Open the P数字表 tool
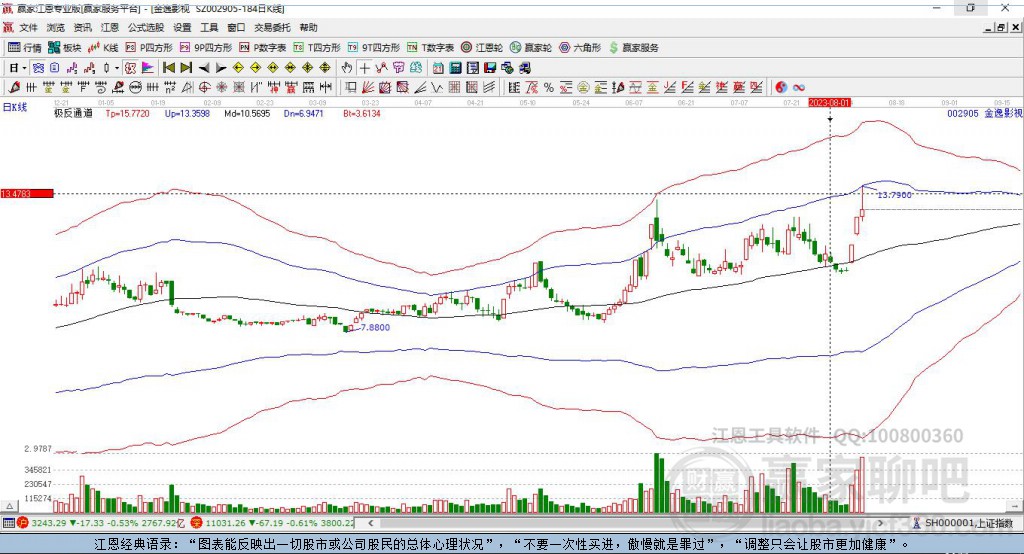1024x554 pixels. (263, 48)
